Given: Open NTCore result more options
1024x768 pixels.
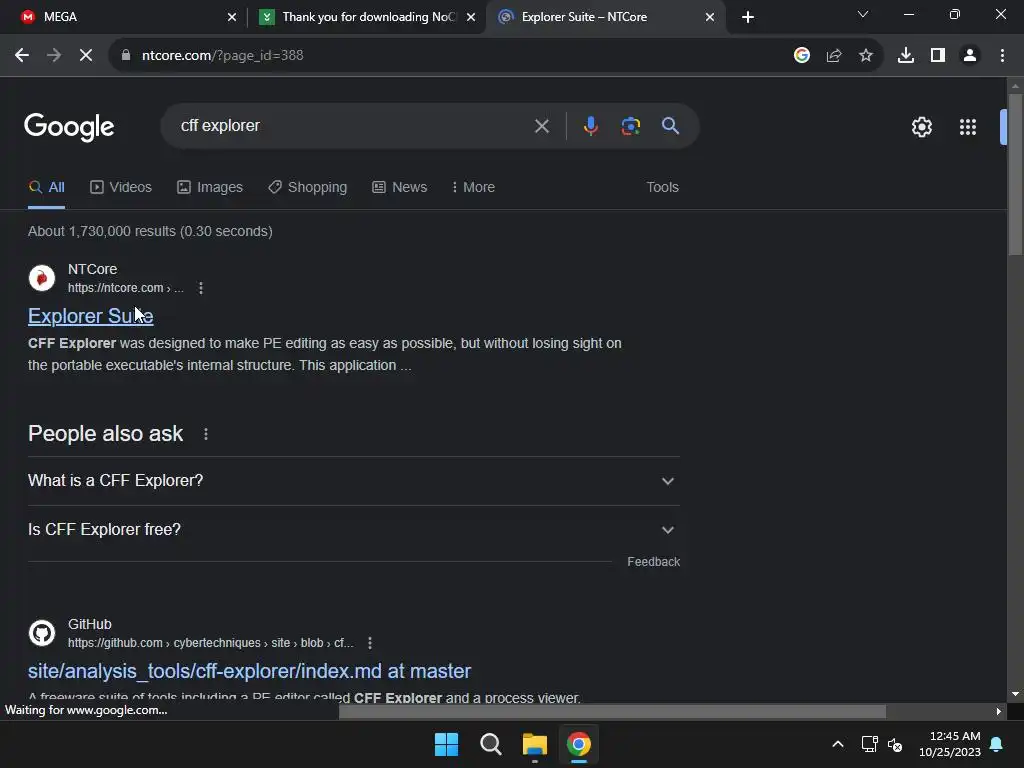Looking at the screenshot, I should coord(200,288).
